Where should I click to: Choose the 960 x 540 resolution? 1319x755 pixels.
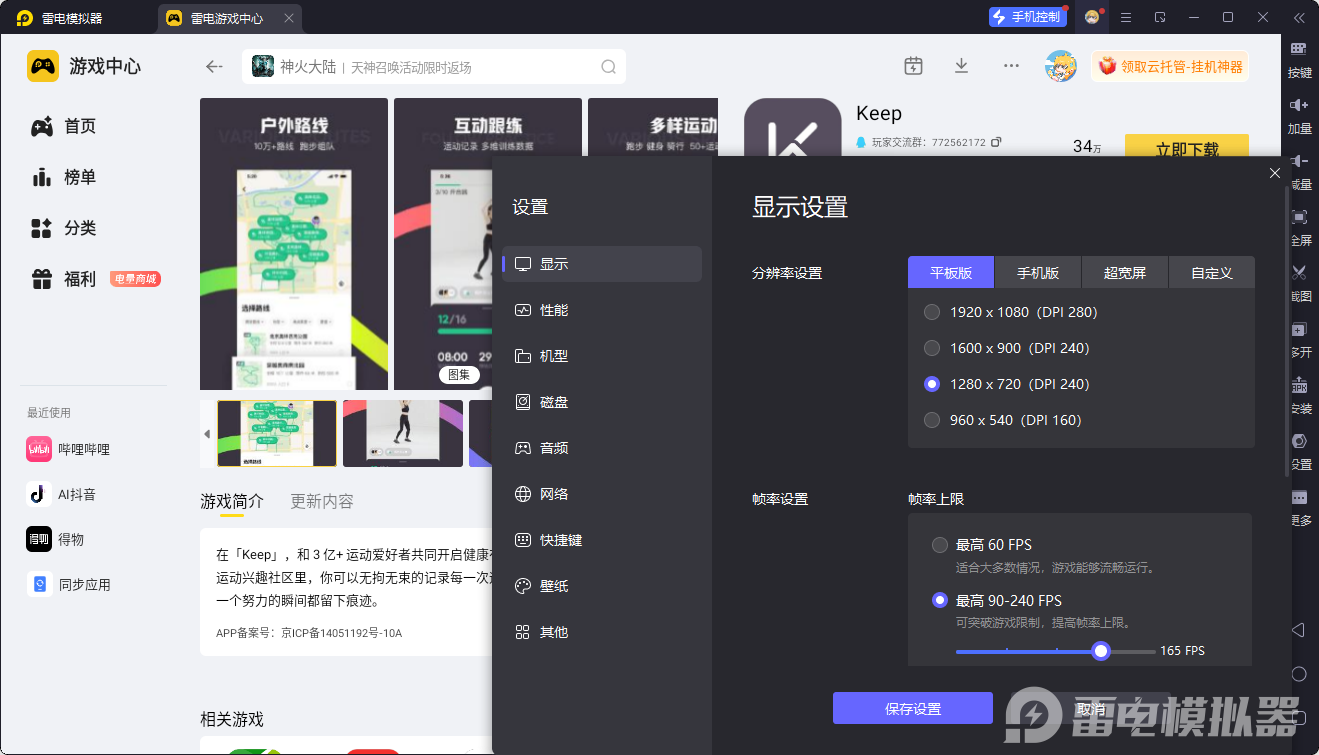[x=932, y=420]
